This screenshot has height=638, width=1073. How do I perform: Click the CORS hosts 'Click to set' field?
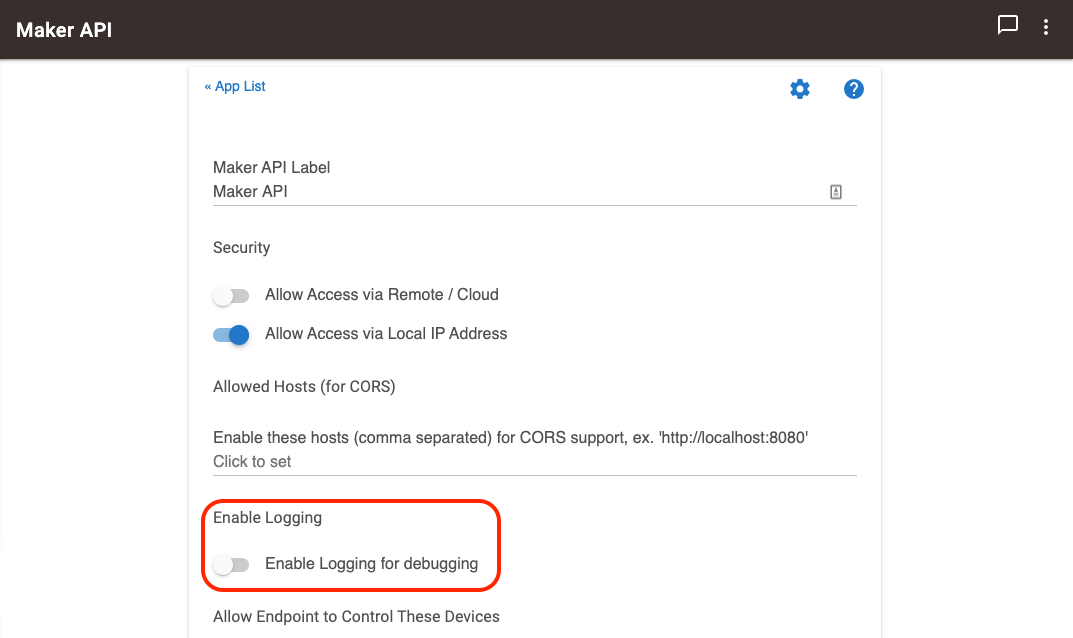click(534, 462)
